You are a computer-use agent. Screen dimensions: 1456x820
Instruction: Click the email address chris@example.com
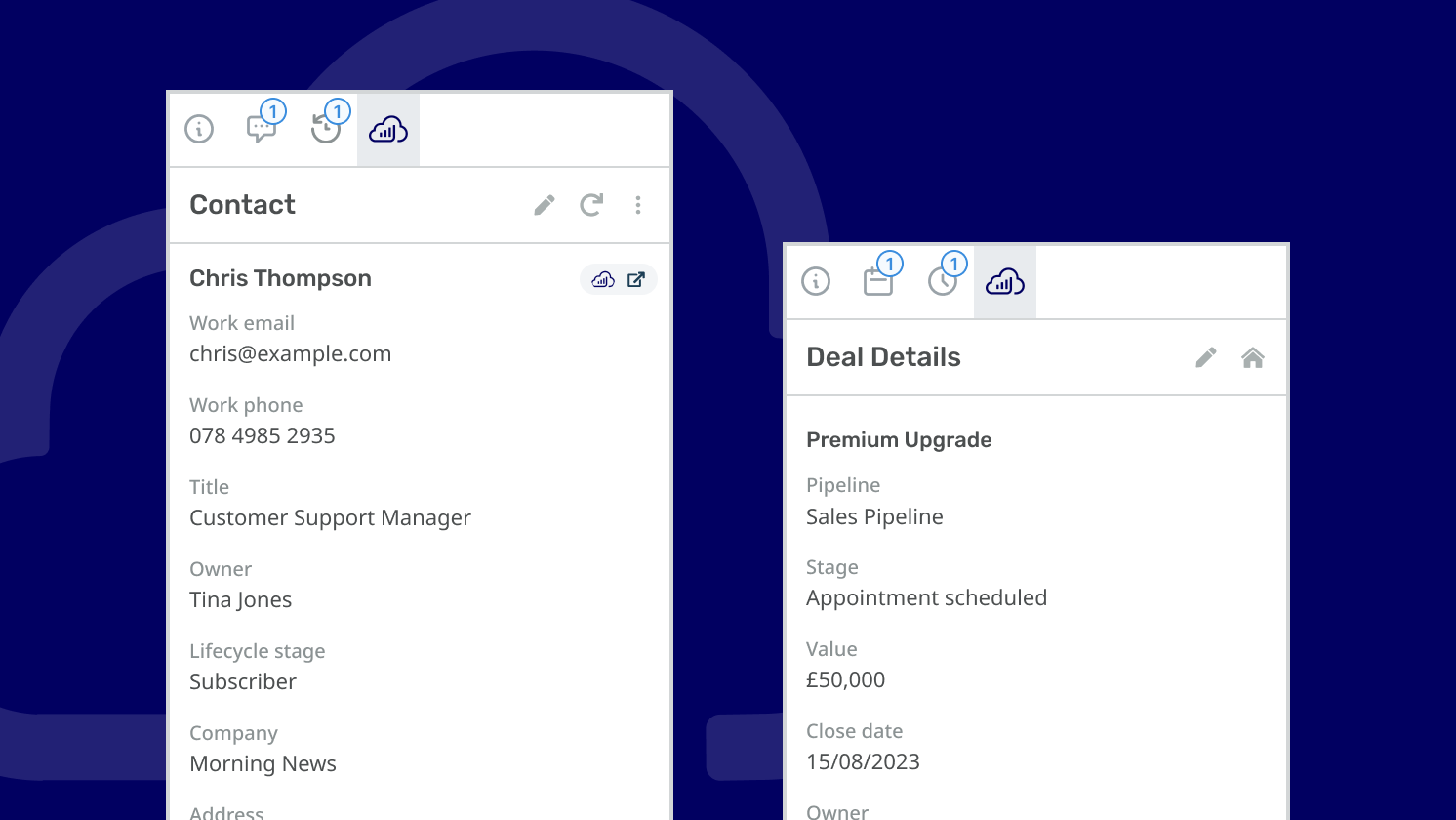[x=290, y=353]
